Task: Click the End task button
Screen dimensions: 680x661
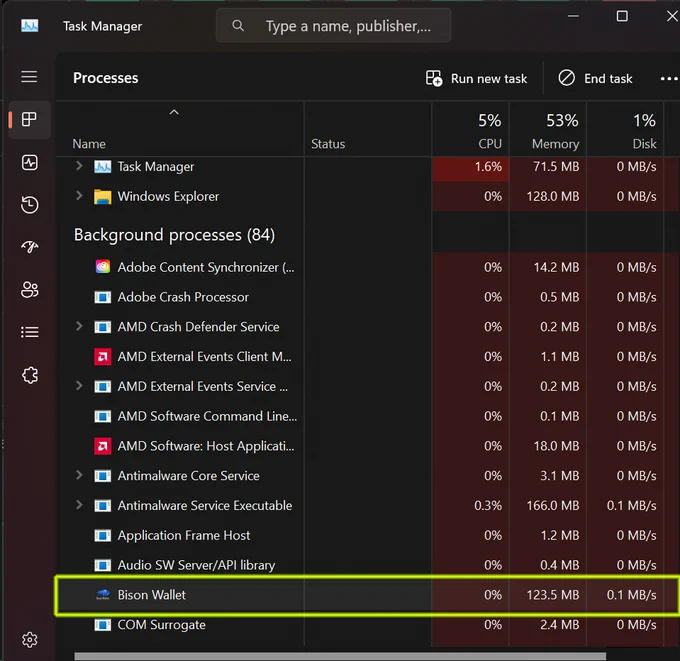Action: click(x=595, y=79)
